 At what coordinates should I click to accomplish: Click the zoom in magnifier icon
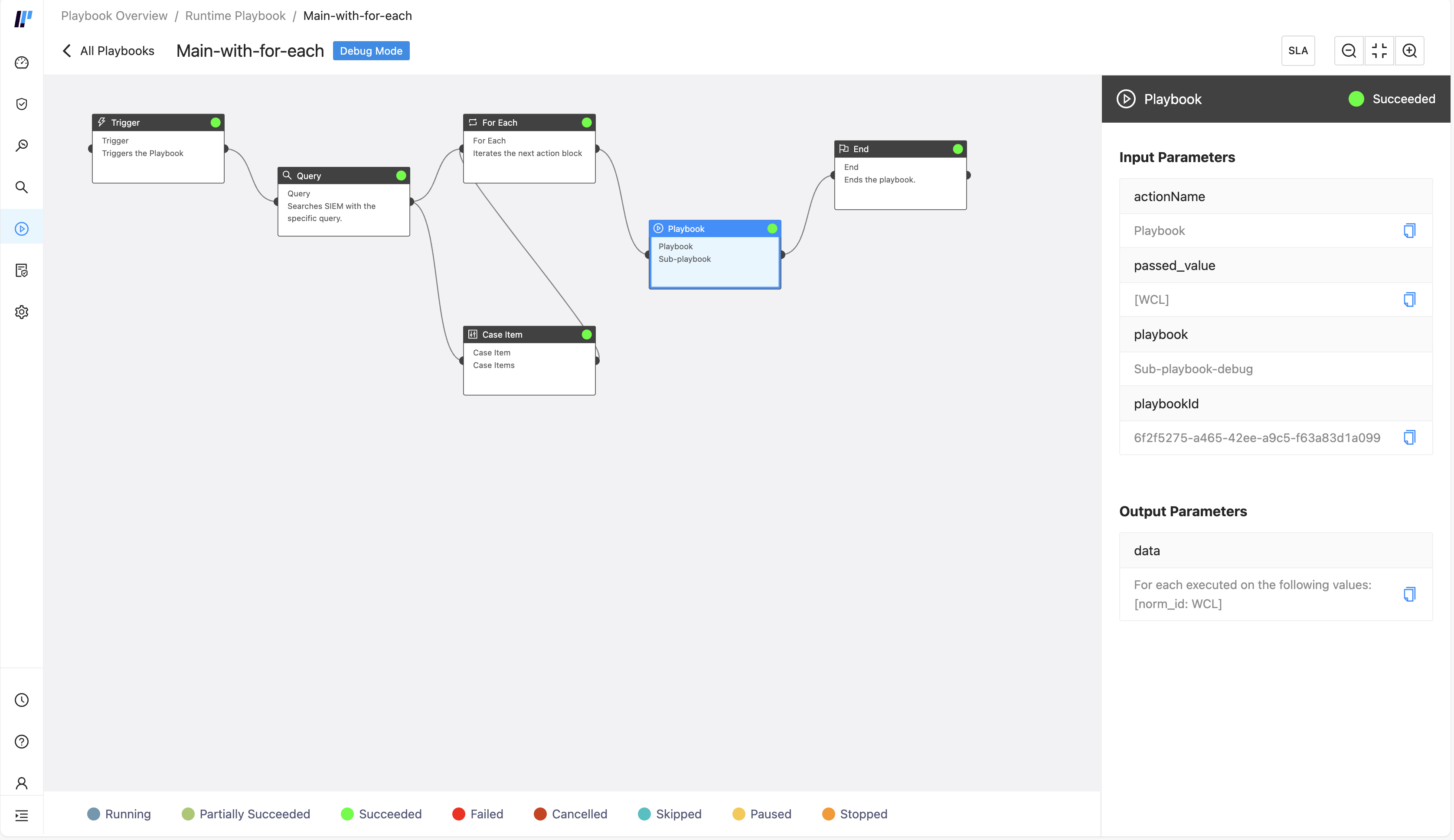1410,51
